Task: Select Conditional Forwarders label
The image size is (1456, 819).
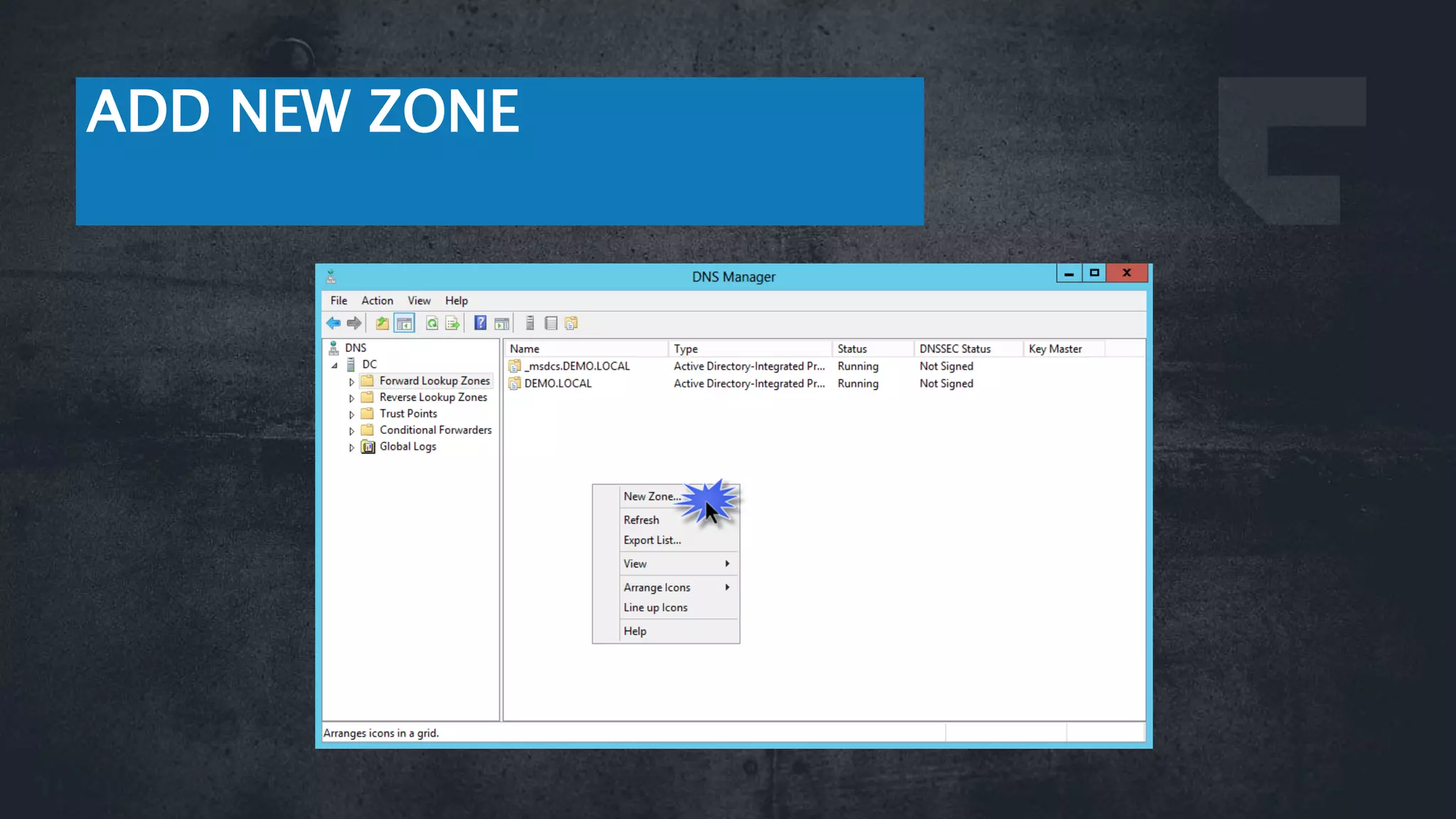Action: coord(435,430)
